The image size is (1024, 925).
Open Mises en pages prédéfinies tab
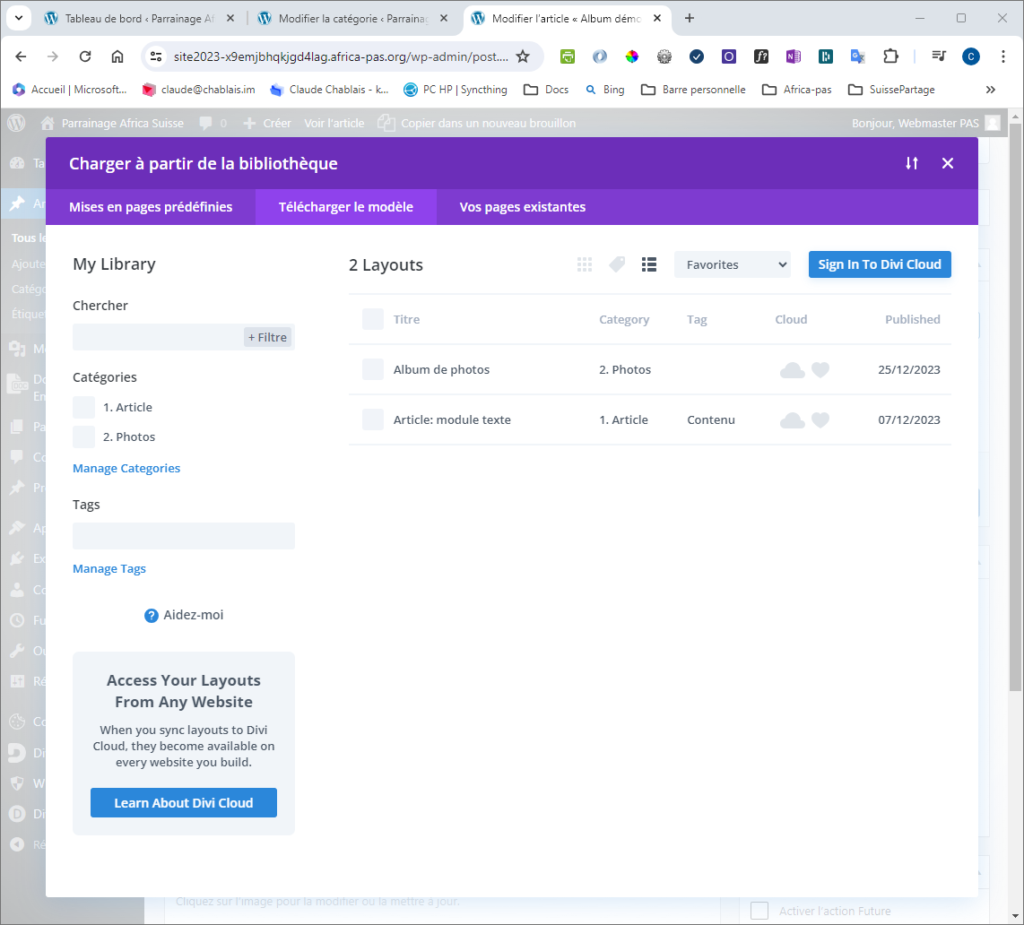click(x=150, y=207)
